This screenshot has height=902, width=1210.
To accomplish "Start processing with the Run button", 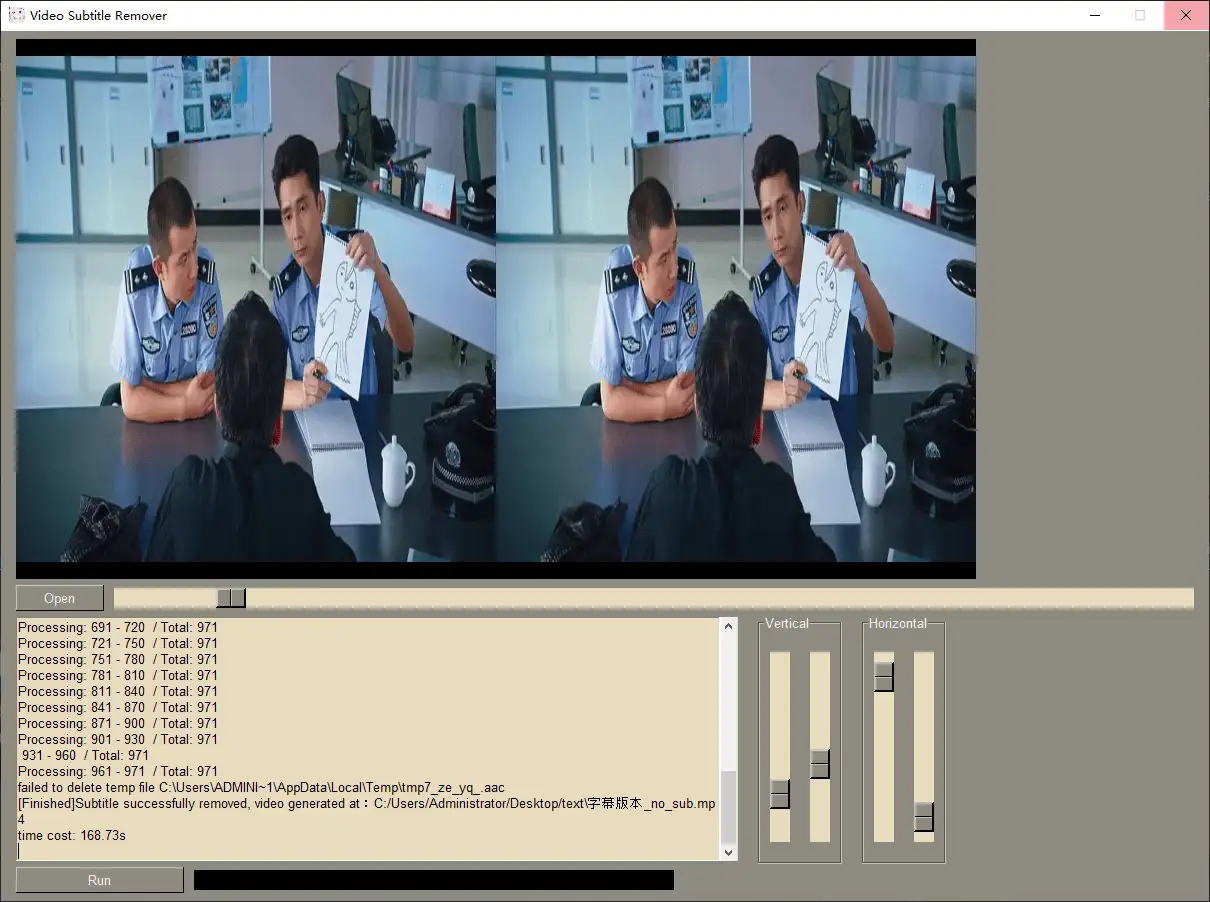I will [x=99, y=880].
